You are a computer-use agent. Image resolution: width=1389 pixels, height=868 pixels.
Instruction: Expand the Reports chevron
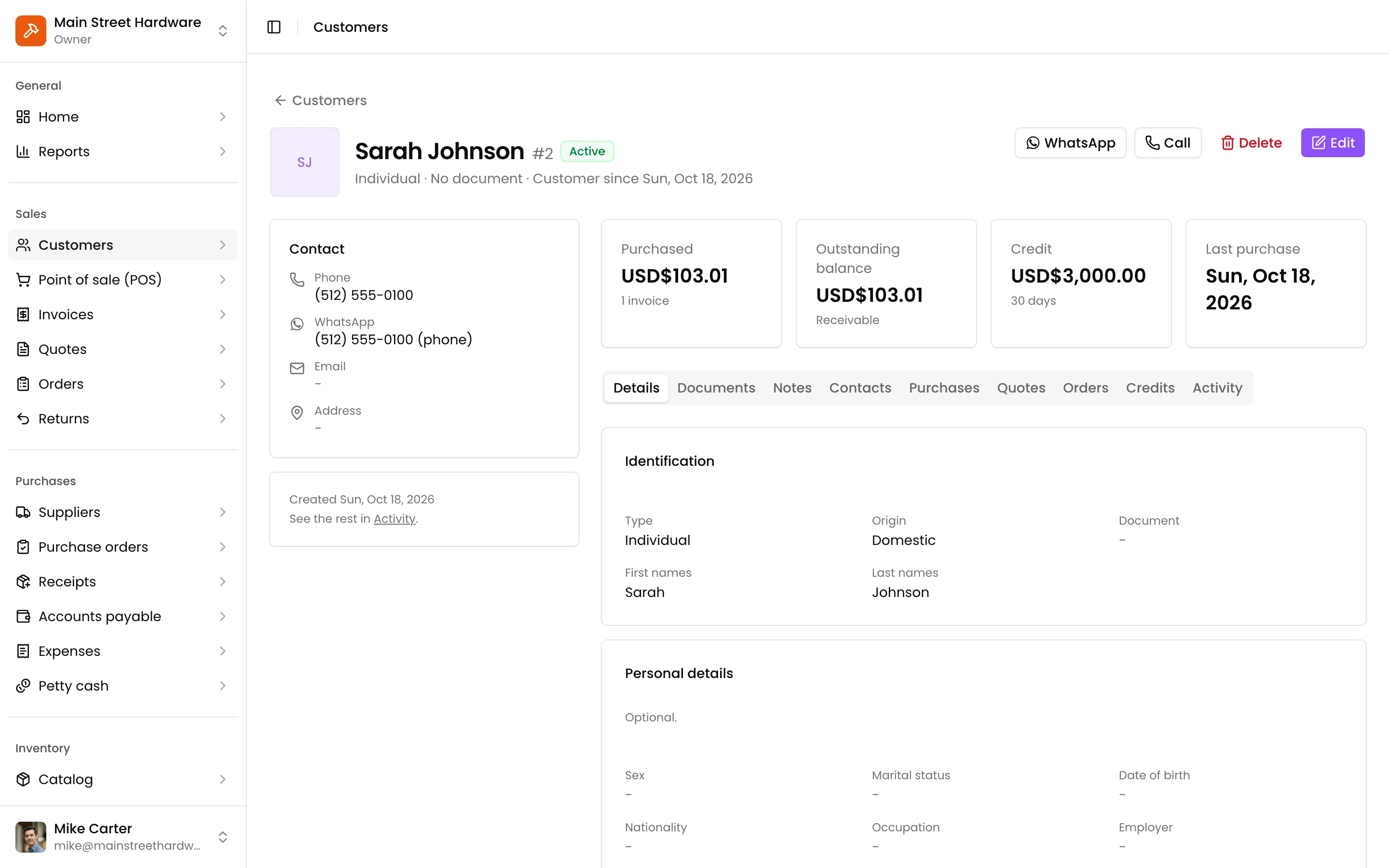click(223, 151)
